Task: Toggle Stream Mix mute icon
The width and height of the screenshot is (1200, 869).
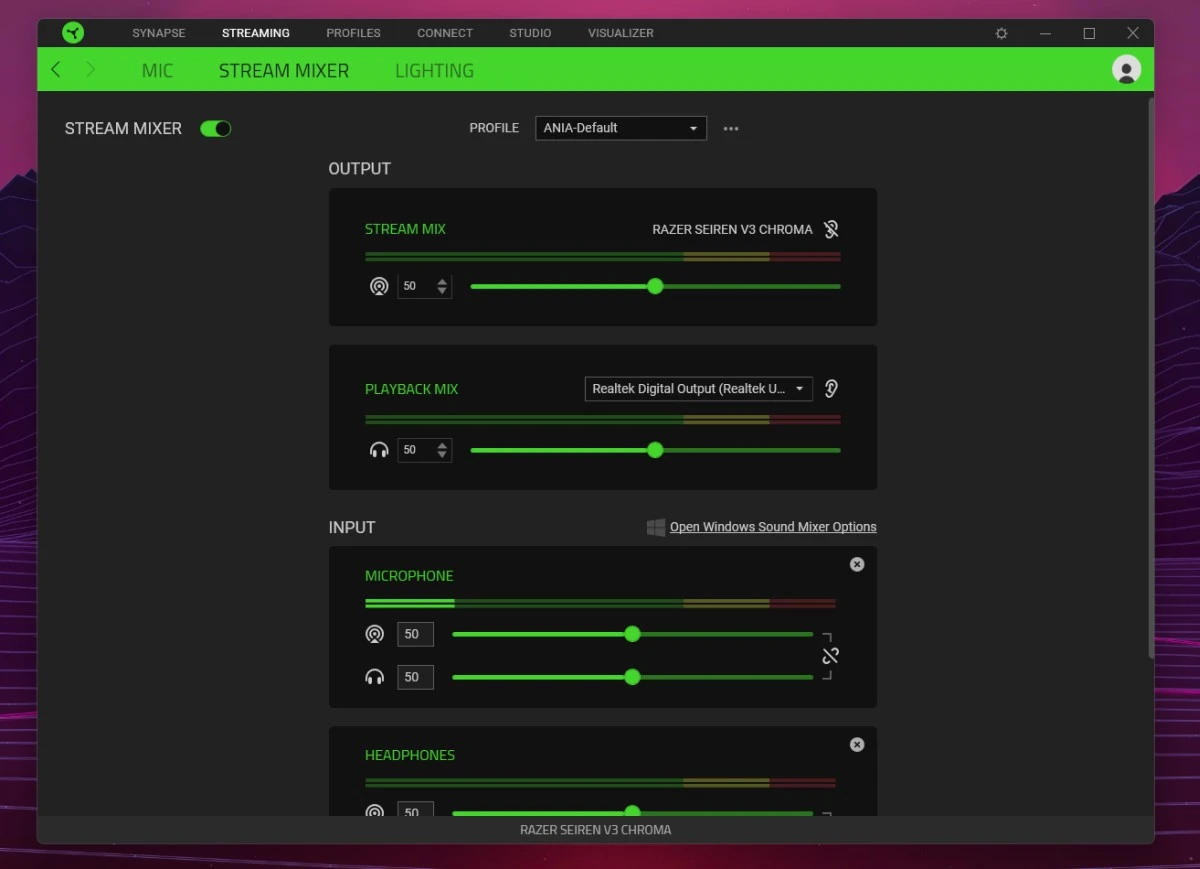Action: click(830, 229)
